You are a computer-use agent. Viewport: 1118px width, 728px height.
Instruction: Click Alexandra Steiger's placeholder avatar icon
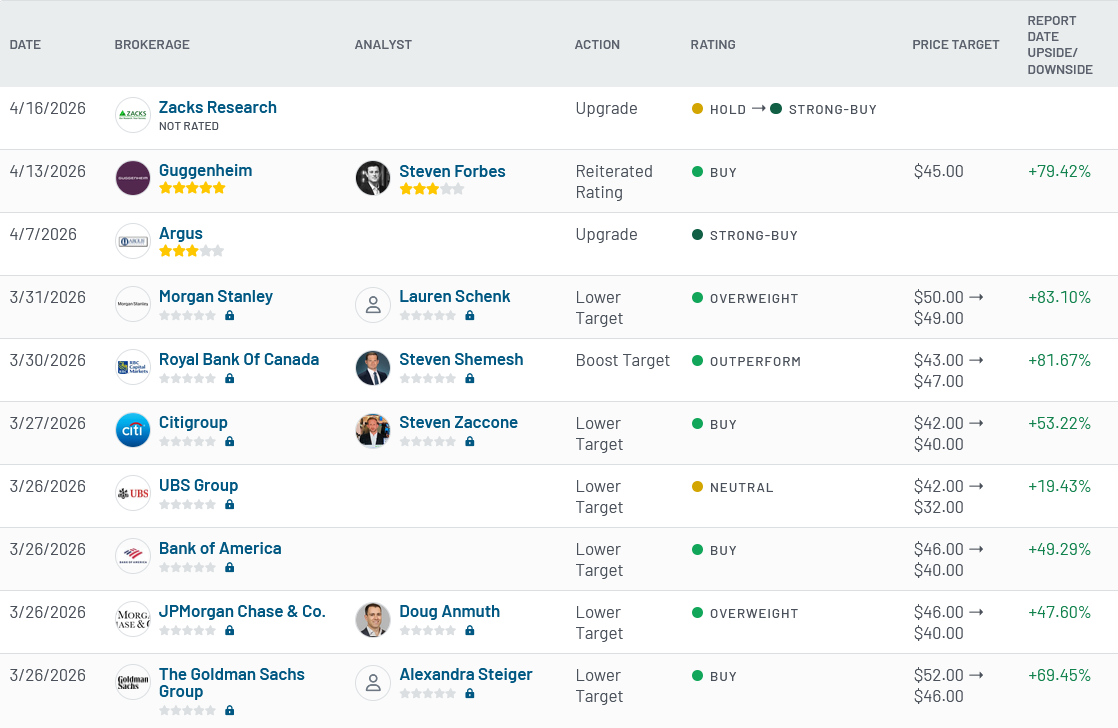(373, 683)
